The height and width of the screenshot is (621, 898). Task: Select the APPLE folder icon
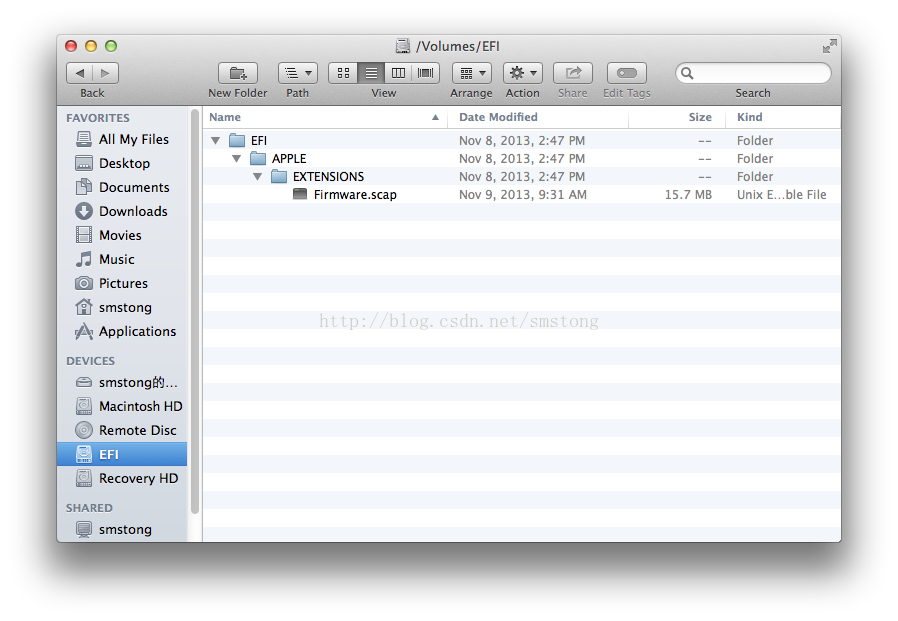tap(258, 158)
